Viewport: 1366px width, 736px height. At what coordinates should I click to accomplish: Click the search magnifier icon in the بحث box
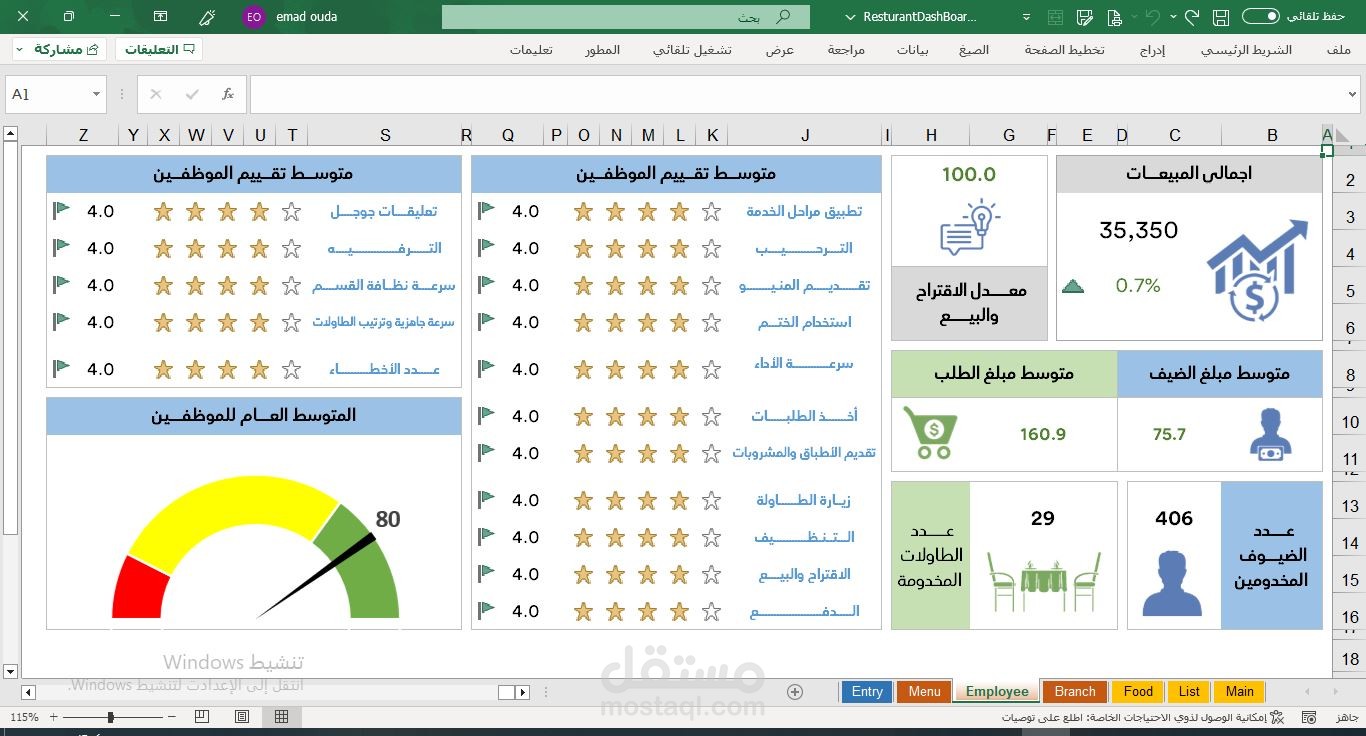784,17
